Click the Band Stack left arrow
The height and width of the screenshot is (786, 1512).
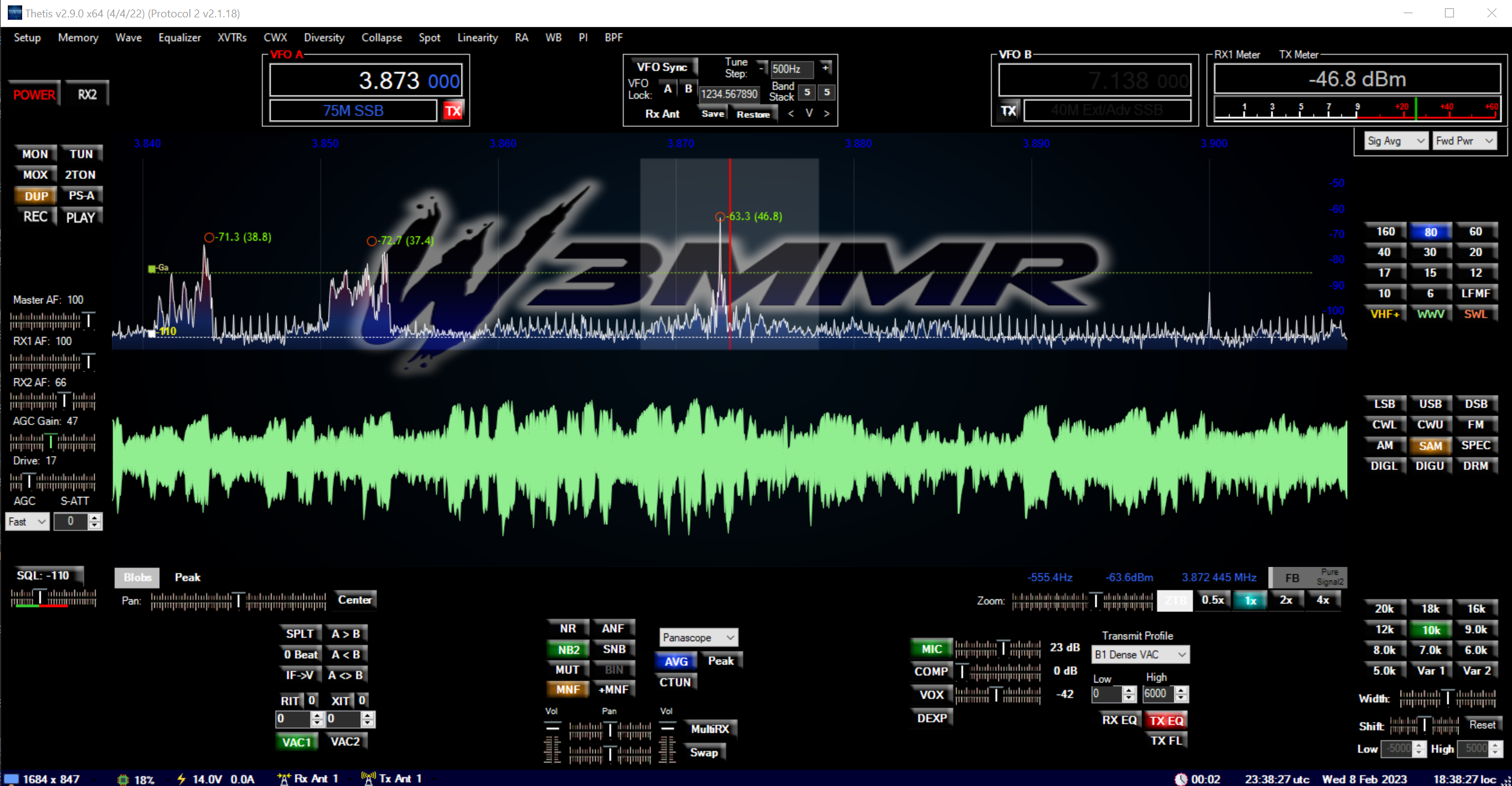coord(791,114)
